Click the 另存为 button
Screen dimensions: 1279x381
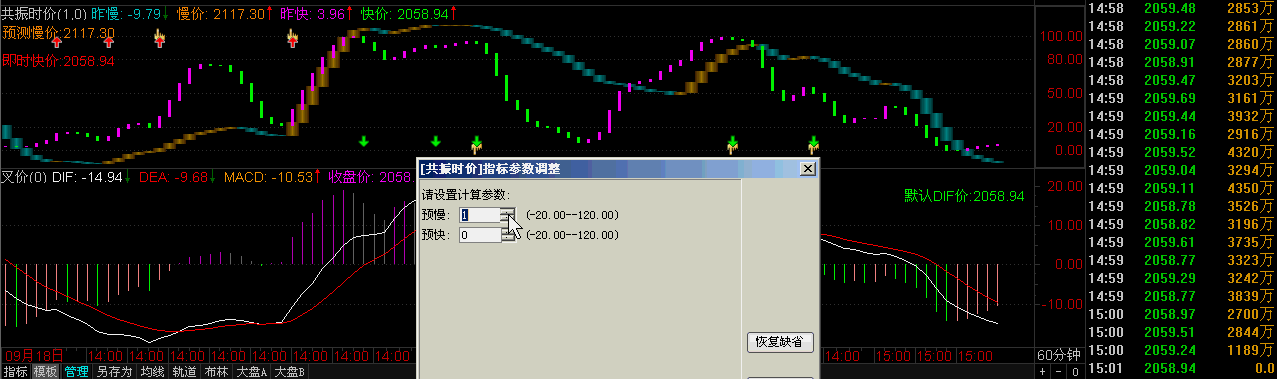point(114,372)
